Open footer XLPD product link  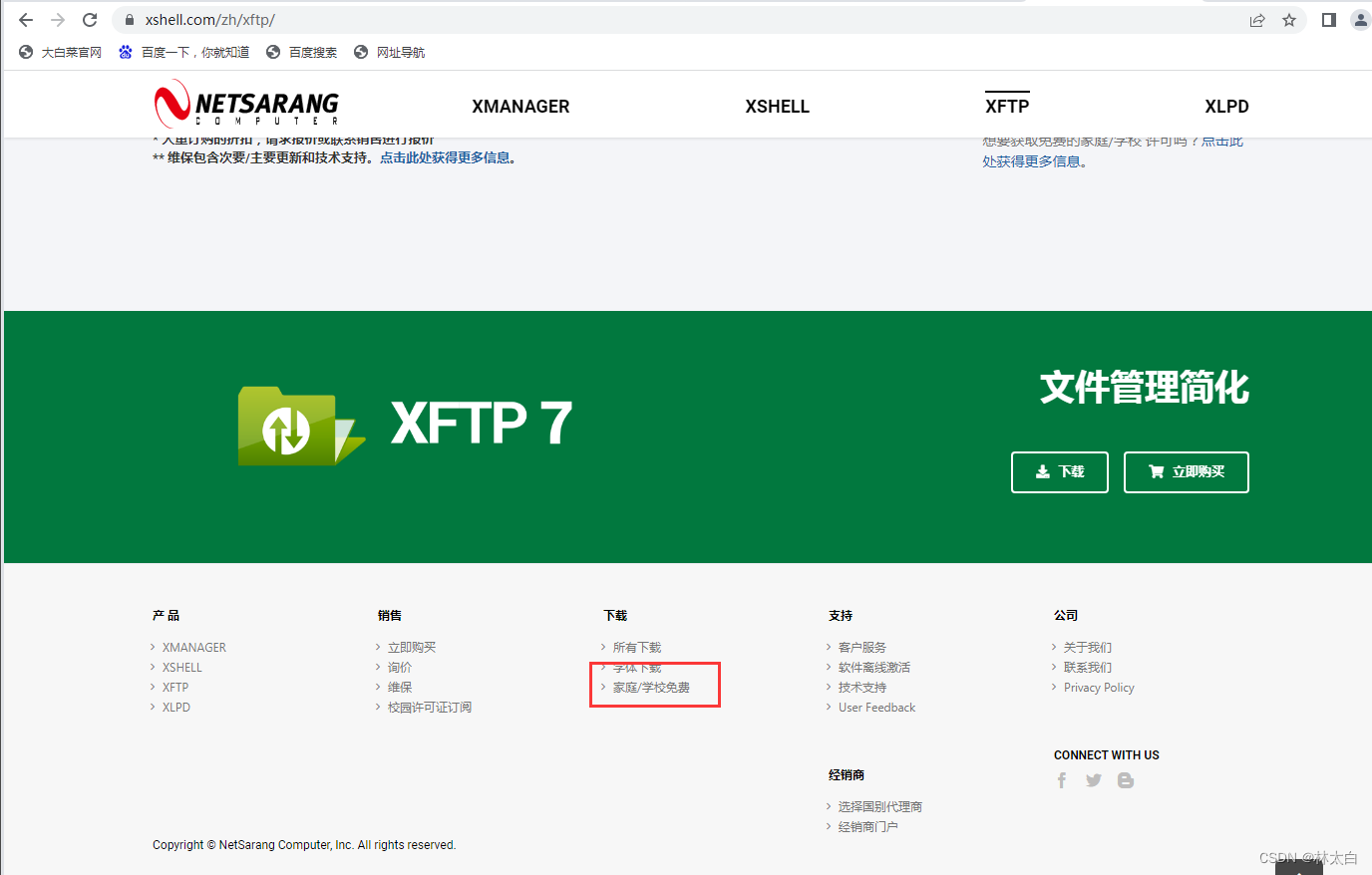[x=176, y=708]
